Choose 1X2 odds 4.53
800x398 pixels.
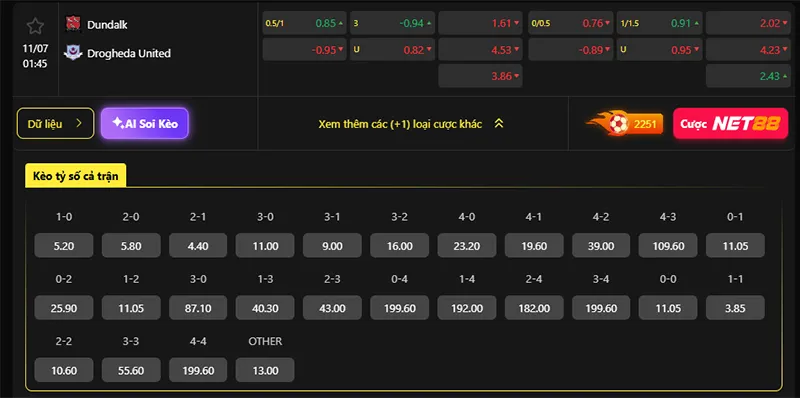tap(480, 49)
